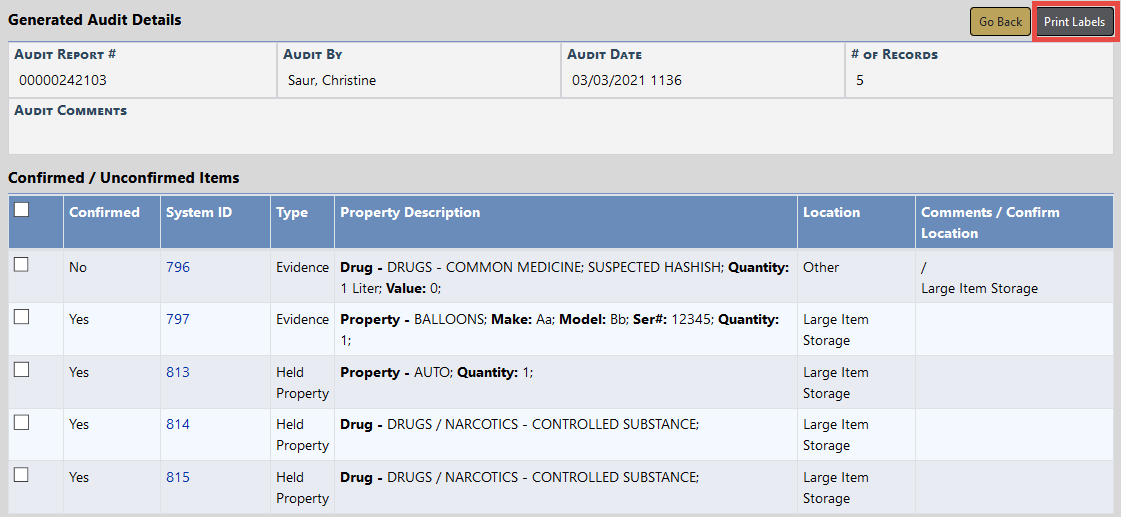
Task: Toggle the select-all checkbox in table header
Action: click(x=22, y=210)
